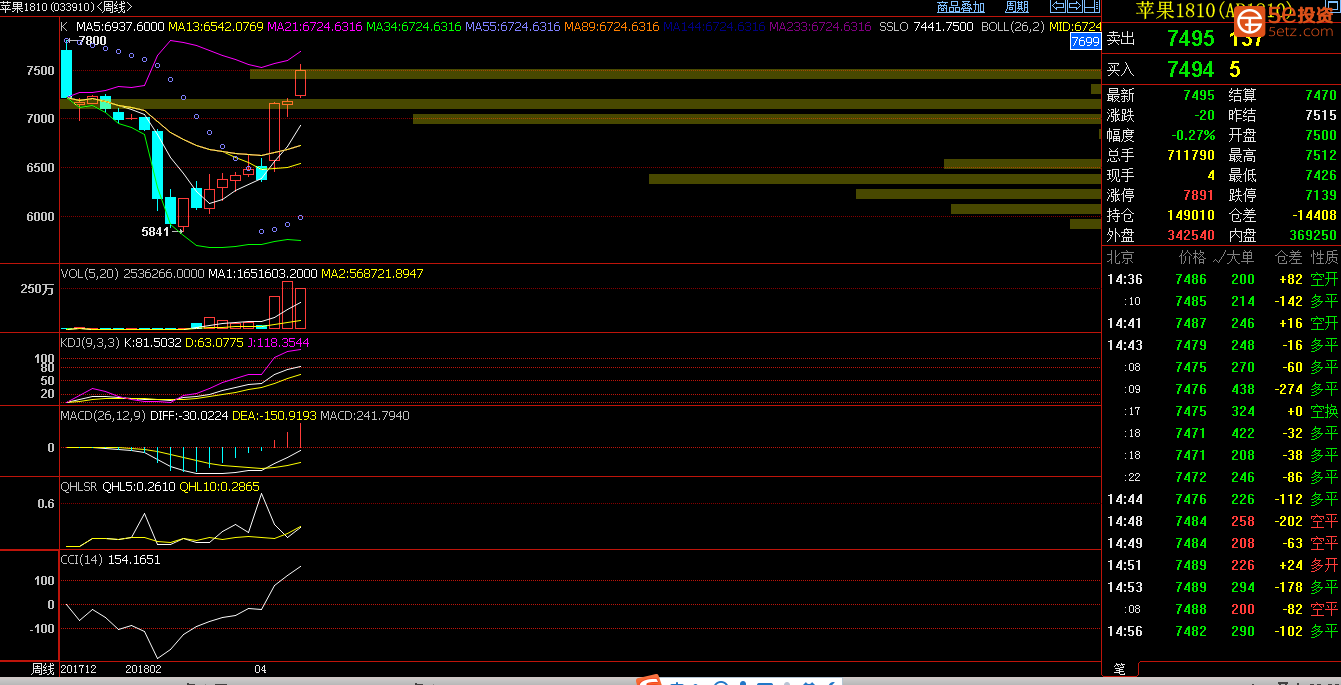This screenshot has height=685, width=1341.
Task: Click the 价格 column header
Action: click(x=1192, y=257)
